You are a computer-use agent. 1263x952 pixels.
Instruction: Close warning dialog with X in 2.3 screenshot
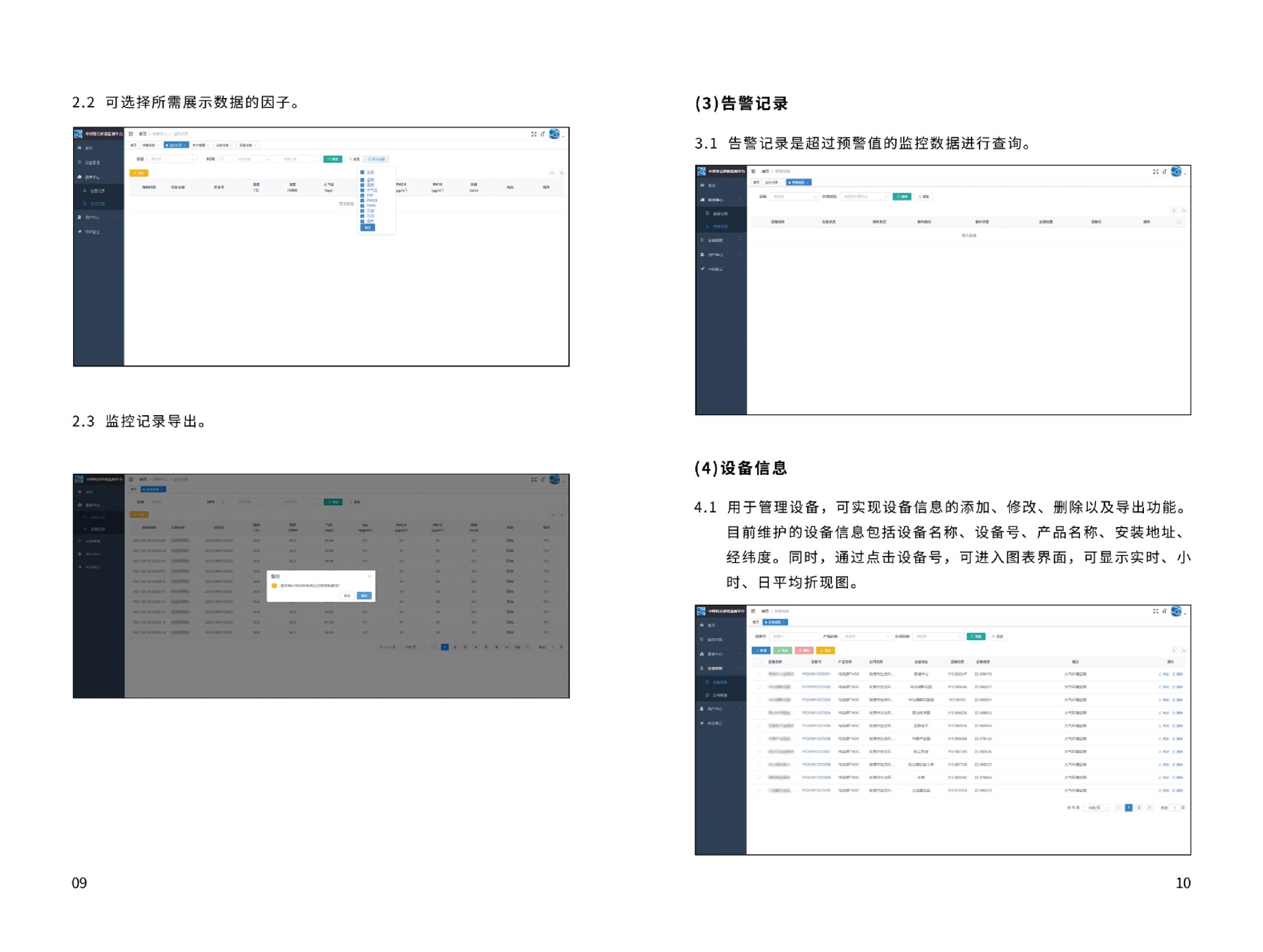369,576
